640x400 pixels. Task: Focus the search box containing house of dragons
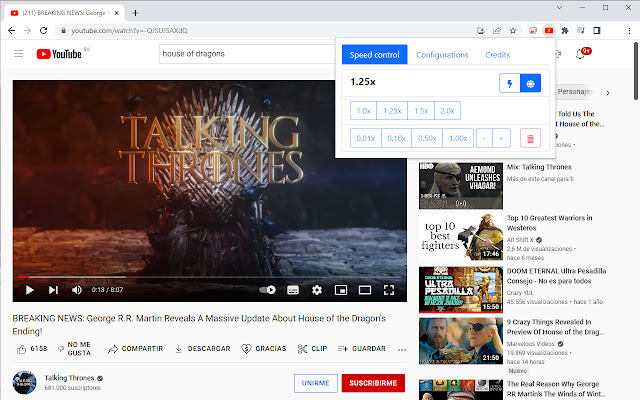point(247,54)
